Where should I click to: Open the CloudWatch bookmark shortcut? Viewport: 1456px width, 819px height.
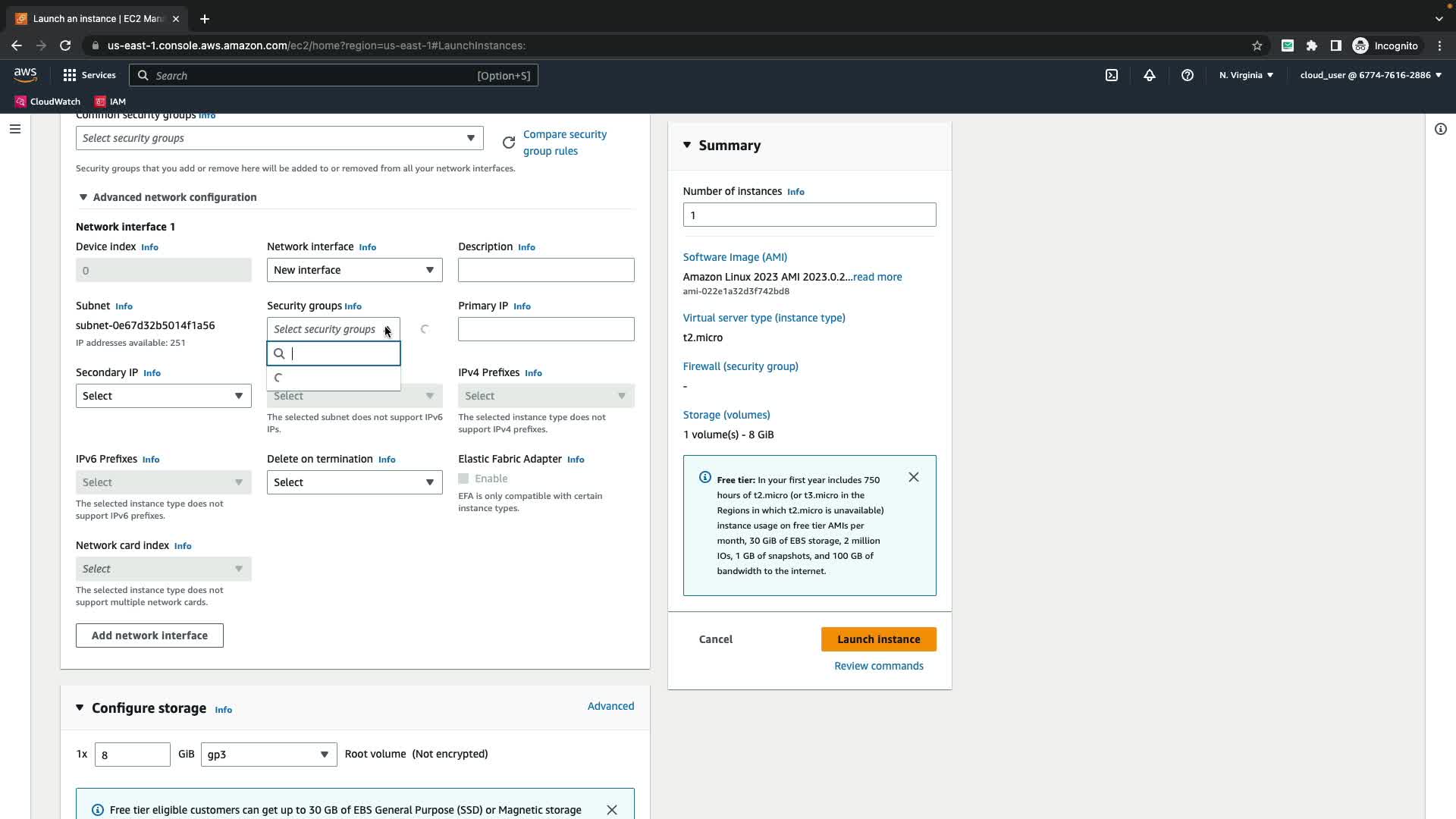[x=47, y=102]
